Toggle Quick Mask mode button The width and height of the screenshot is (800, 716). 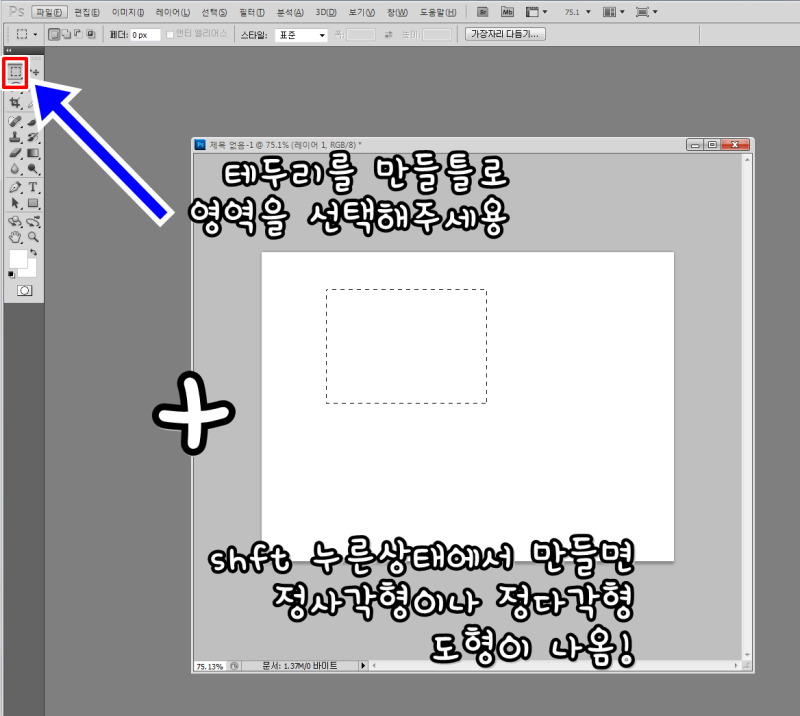pos(24,290)
